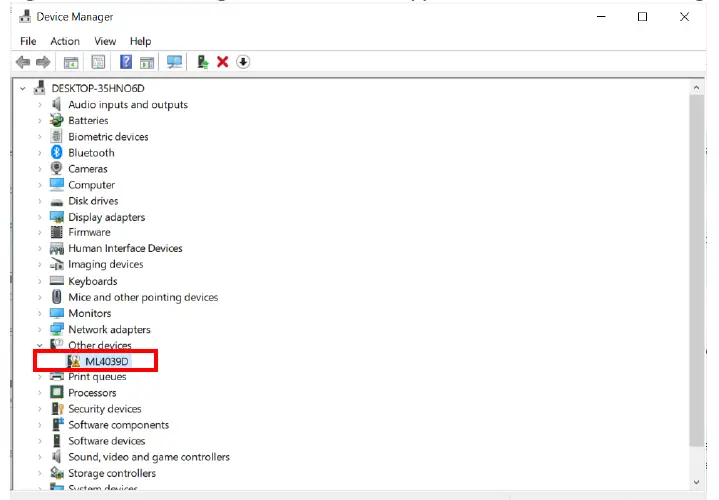Open the Action menu
719x500 pixels.
(65, 41)
